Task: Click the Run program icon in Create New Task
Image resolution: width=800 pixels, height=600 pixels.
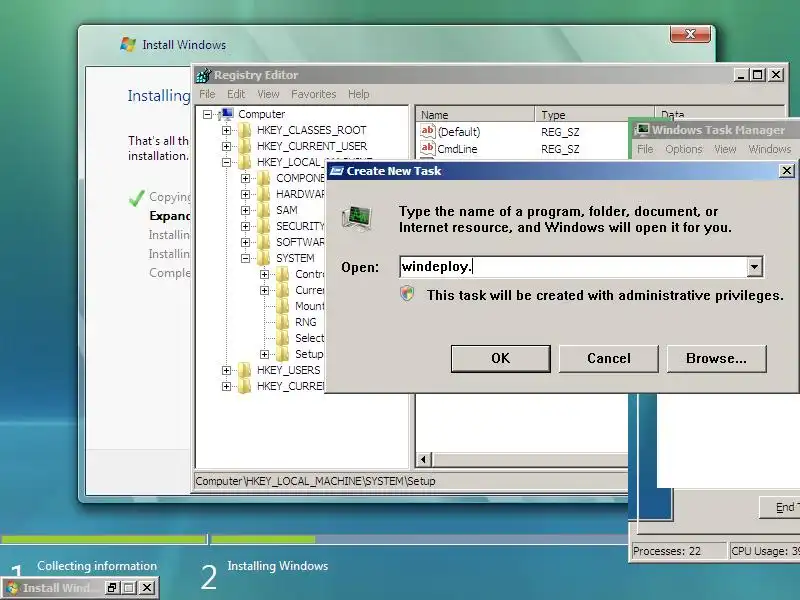Action: (x=357, y=218)
